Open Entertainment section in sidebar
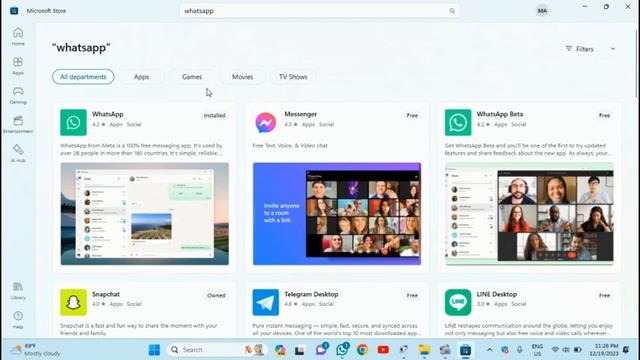Screen dimensions: 640x360 [18, 124]
